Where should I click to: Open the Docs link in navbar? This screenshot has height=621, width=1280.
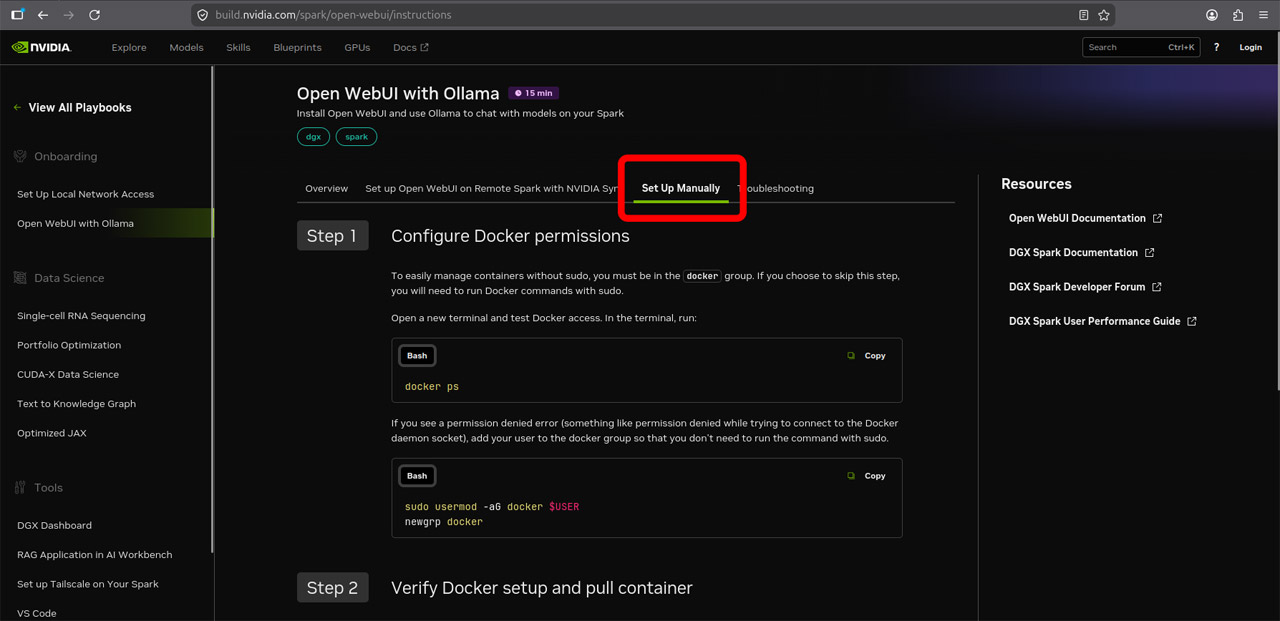[411, 47]
